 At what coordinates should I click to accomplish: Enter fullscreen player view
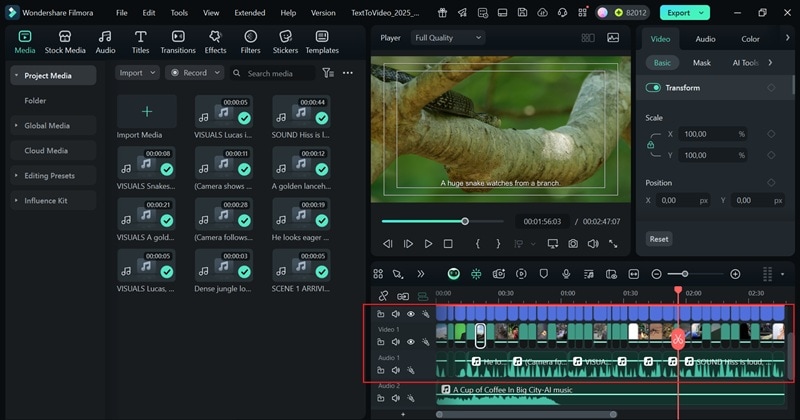click(x=613, y=244)
